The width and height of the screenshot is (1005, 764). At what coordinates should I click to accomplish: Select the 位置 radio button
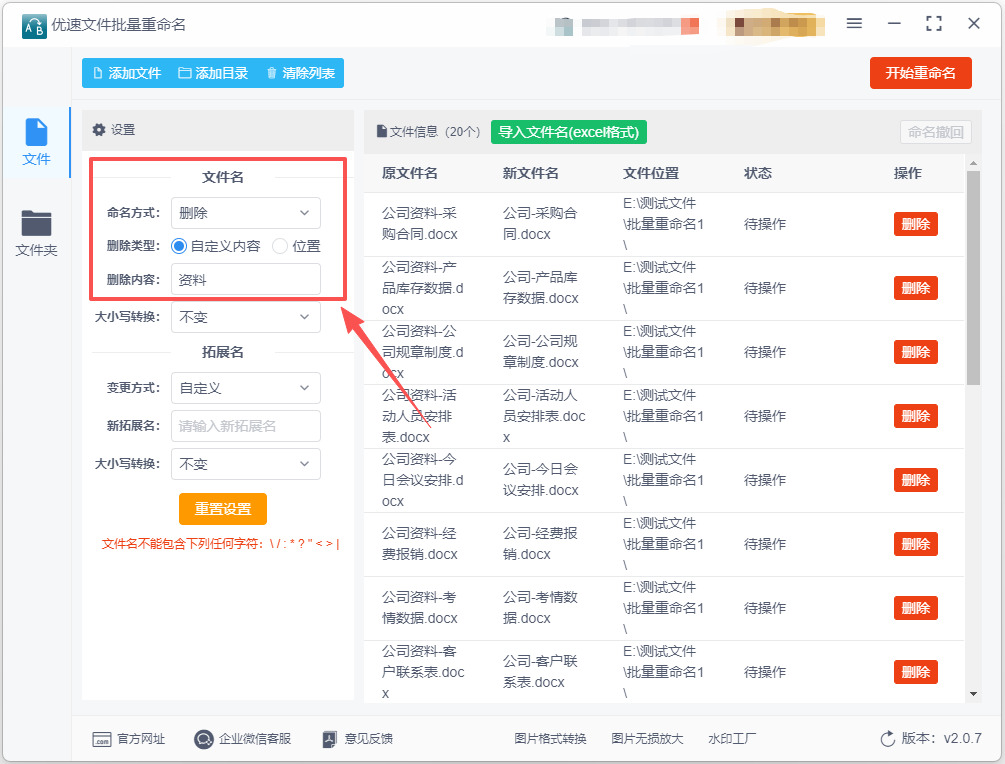[x=280, y=246]
